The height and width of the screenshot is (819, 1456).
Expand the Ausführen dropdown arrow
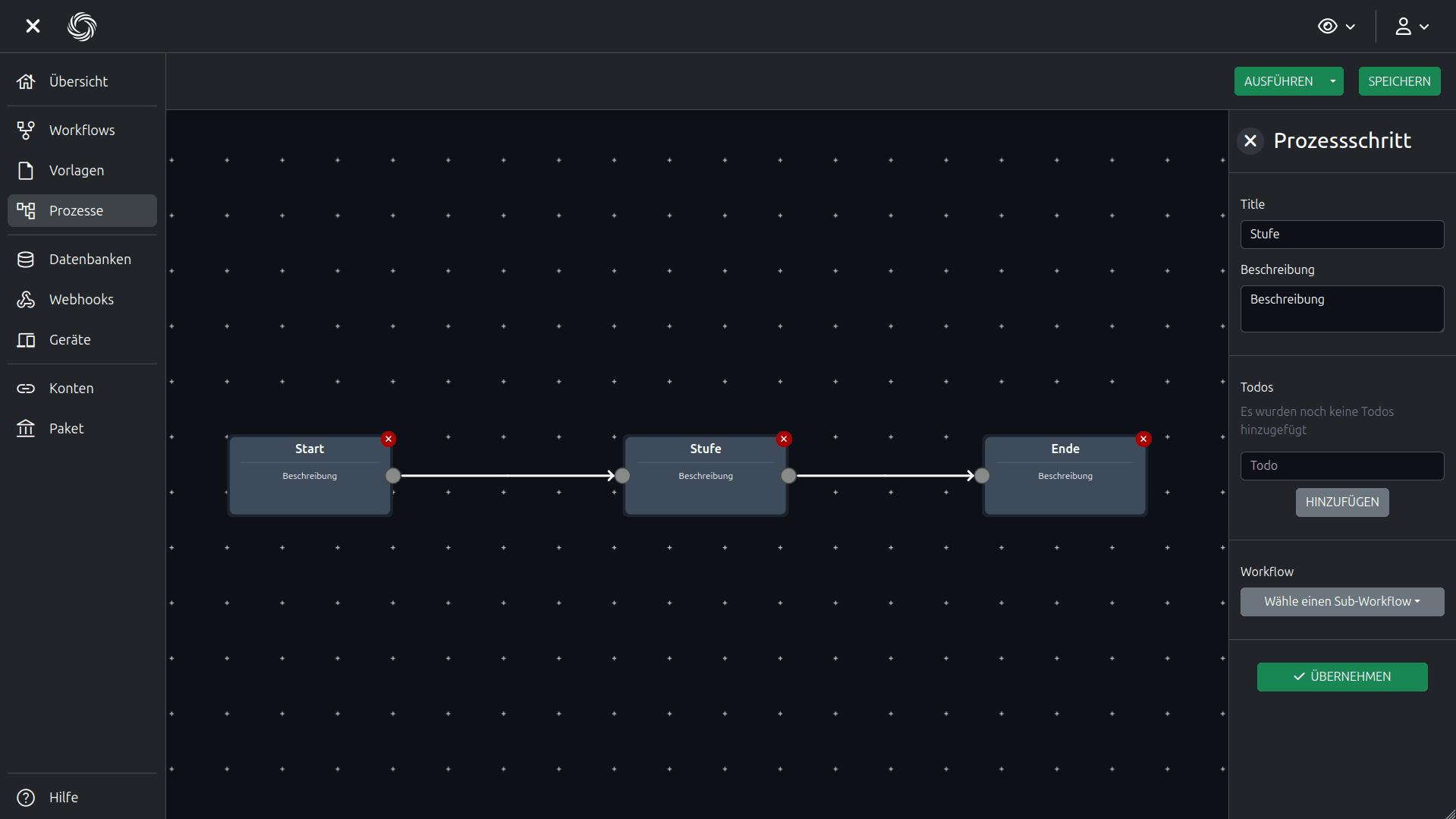[1333, 81]
